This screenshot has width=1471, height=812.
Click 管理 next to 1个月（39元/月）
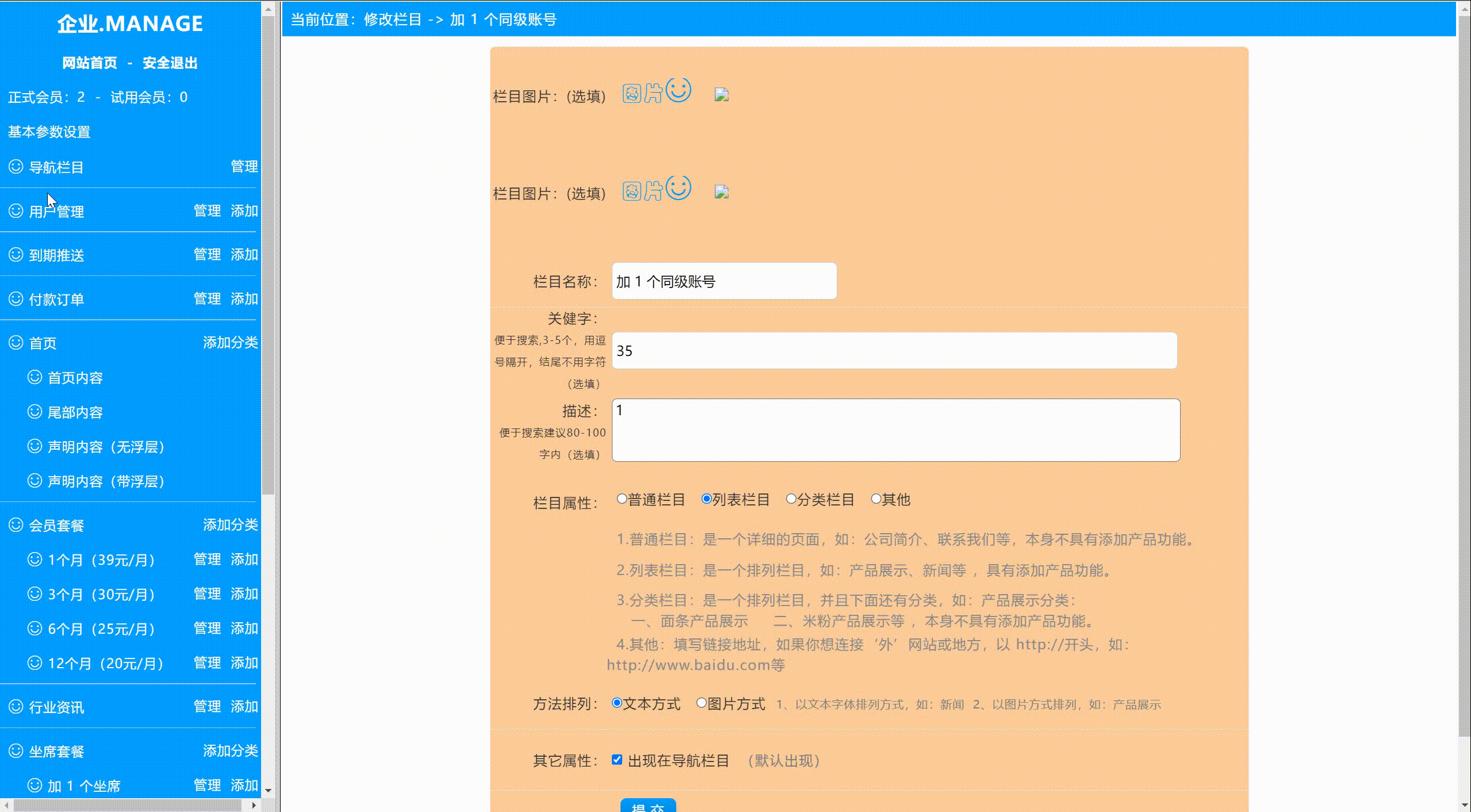[x=207, y=559]
